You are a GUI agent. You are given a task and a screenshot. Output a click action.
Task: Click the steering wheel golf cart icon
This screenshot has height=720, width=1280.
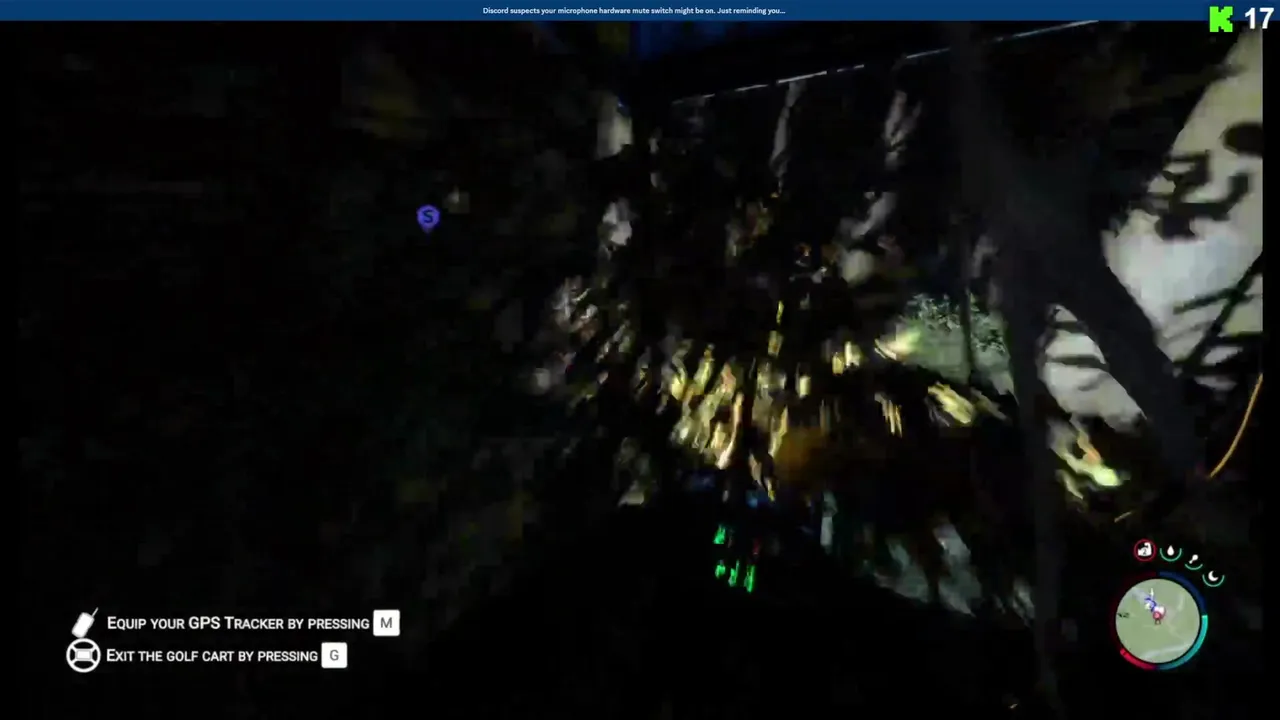click(83, 656)
